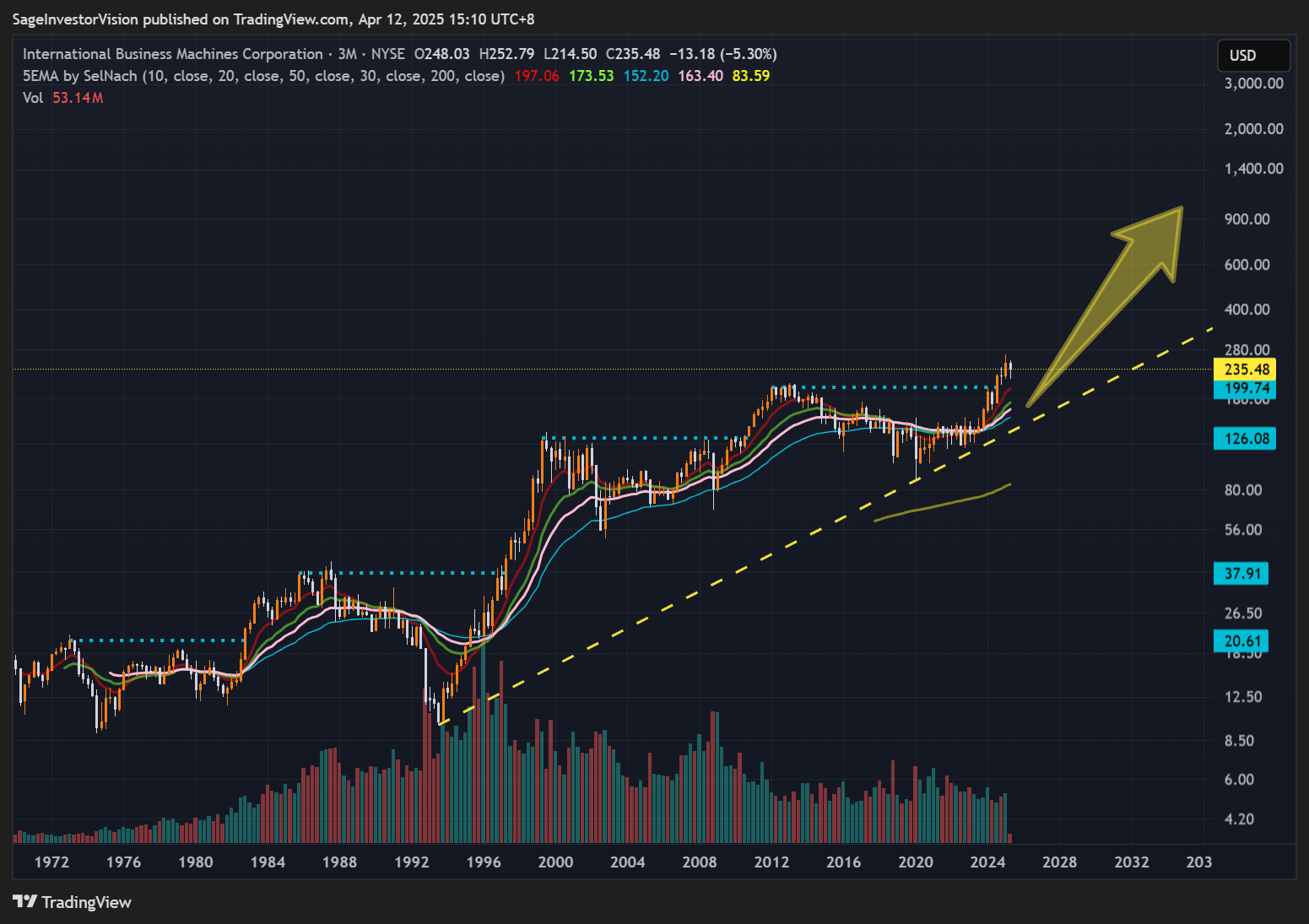Click the 2028 time axis label
The image size is (1309, 924).
tap(1060, 862)
